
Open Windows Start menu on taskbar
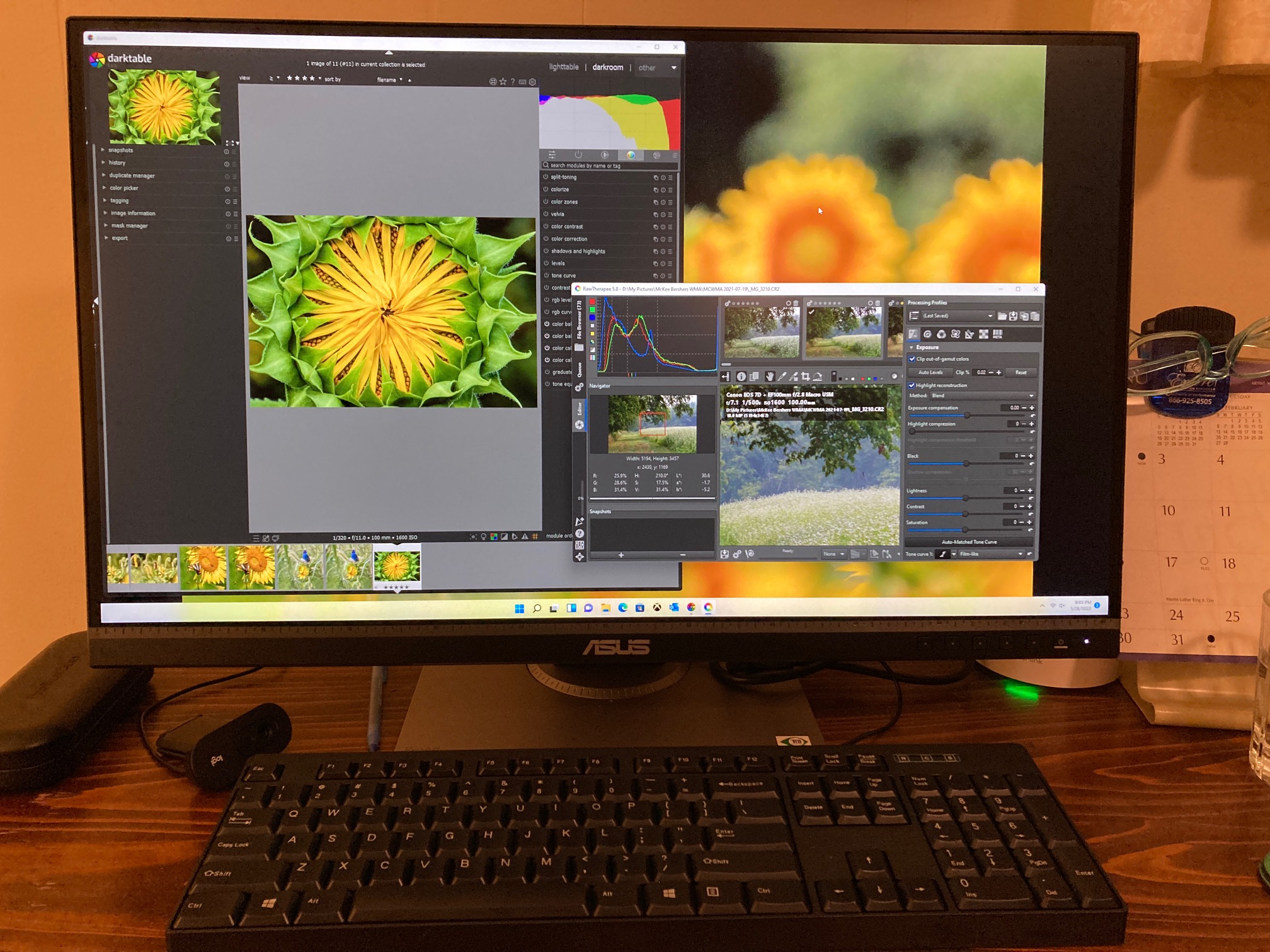point(519,608)
